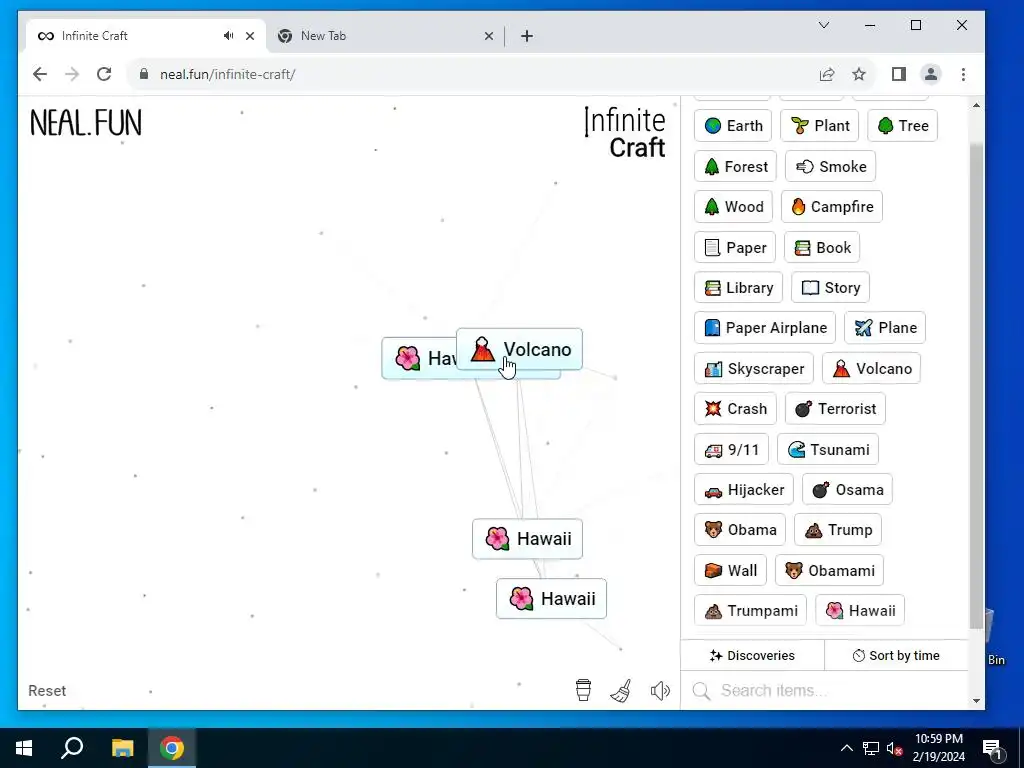Click the broom clear-canvas icon

click(621, 690)
